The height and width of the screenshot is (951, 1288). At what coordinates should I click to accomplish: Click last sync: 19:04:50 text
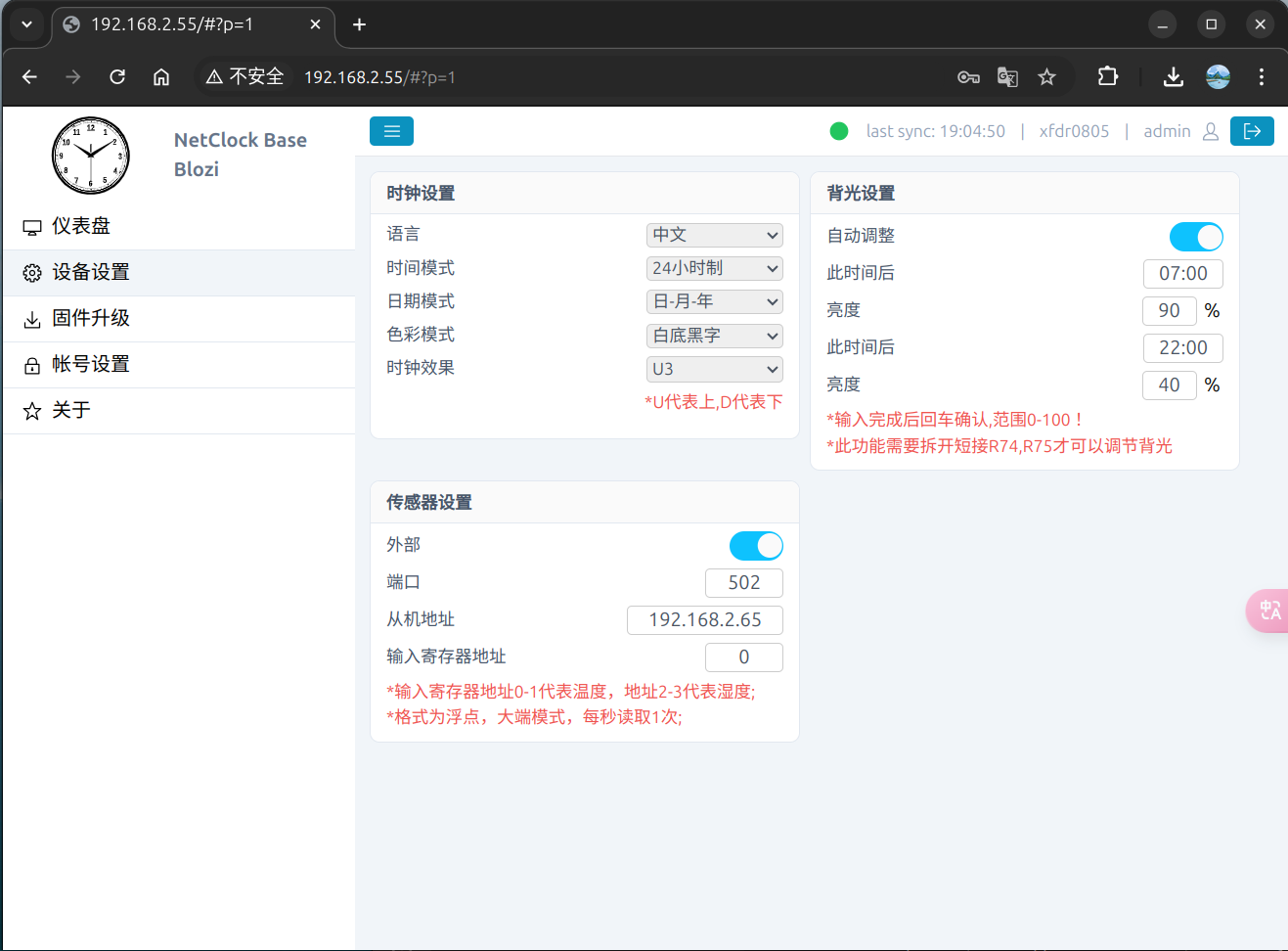click(x=936, y=131)
